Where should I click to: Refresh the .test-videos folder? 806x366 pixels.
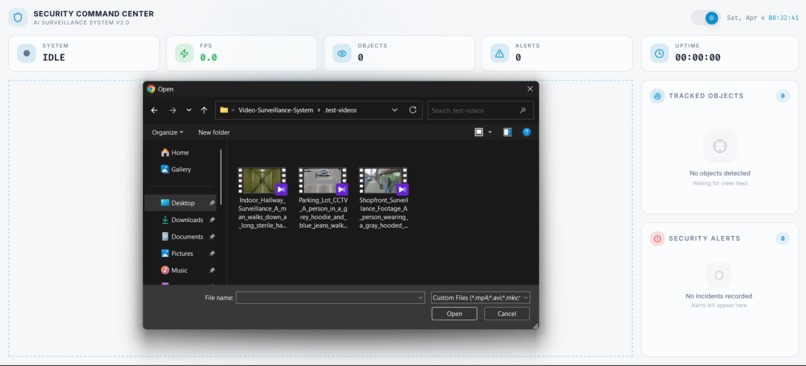click(x=413, y=110)
